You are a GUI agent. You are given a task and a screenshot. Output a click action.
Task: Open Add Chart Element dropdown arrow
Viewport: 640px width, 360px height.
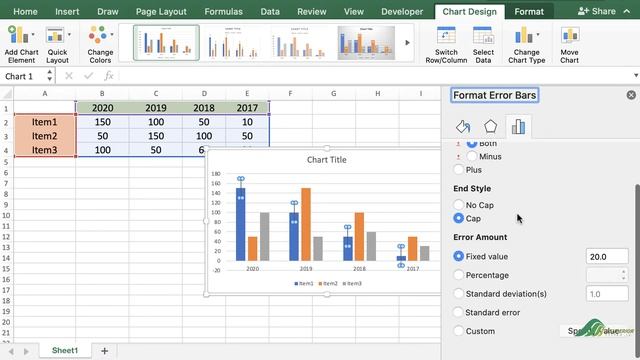(x=33, y=35)
